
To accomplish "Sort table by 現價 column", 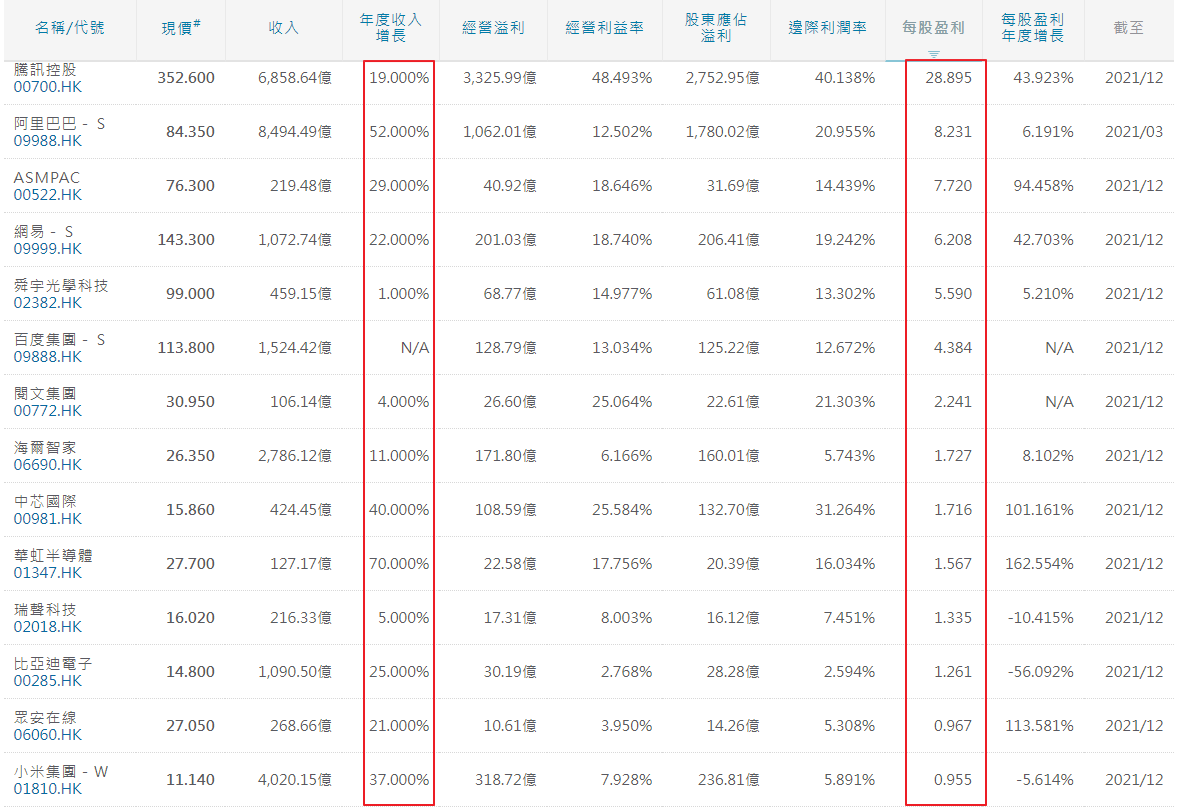I will click(x=180, y=28).
